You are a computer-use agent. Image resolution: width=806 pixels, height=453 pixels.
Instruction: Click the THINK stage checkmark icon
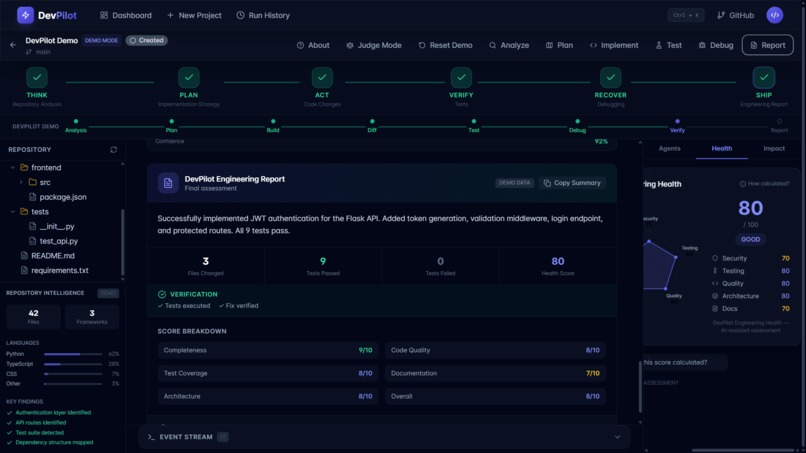click(x=37, y=78)
